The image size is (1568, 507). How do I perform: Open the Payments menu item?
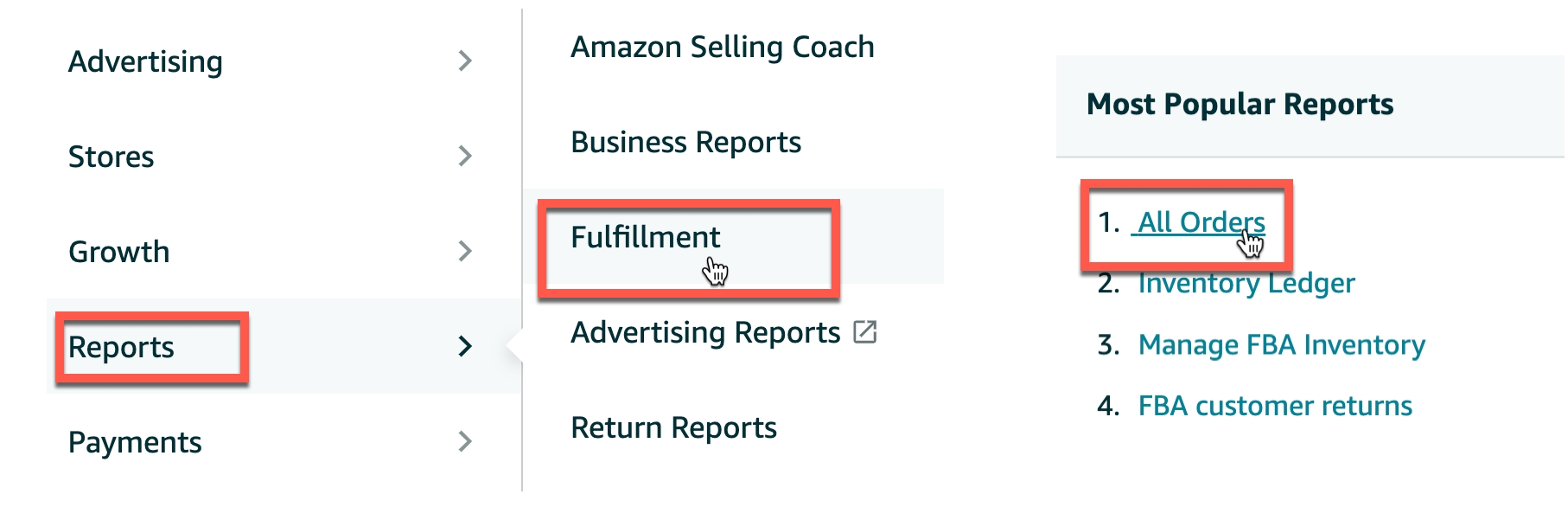pyautogui.click(x=135, y=443)
